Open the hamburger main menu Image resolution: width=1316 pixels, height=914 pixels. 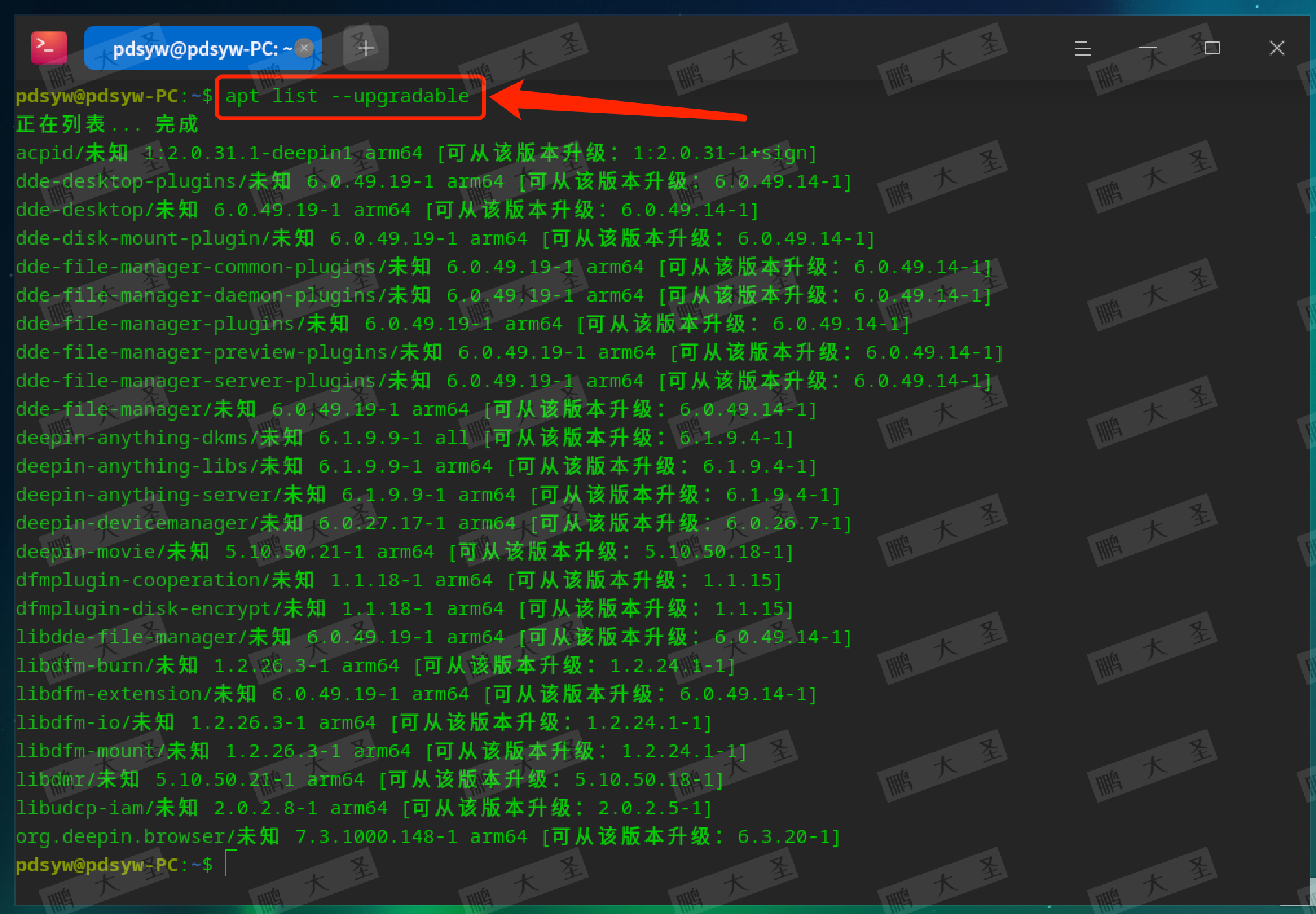pyautogui.click(x=1082, y=48)
